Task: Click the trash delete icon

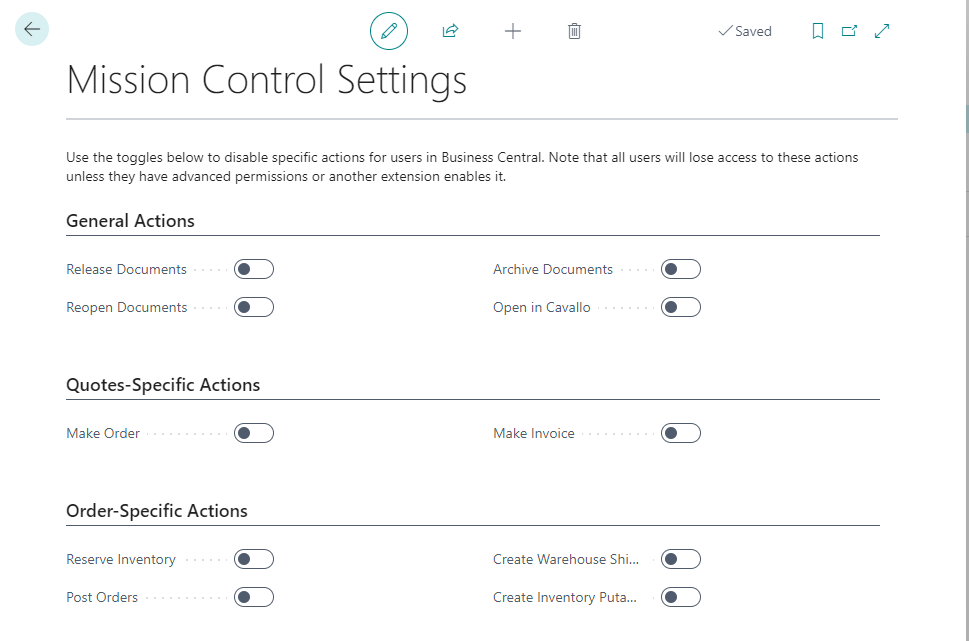Action: (574, 31)
